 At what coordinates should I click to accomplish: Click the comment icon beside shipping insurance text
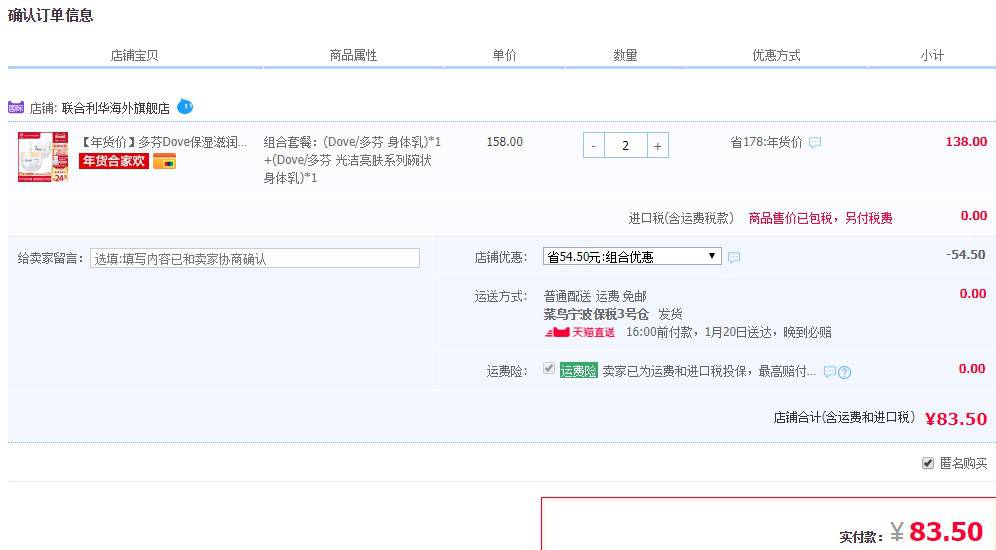point(829,372)
